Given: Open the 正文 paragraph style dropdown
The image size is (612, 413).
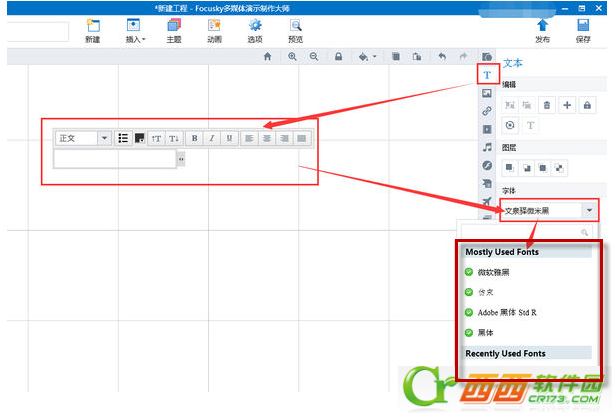Looking at the screenshot, I should pyautogui.click(x=84, y=138).
